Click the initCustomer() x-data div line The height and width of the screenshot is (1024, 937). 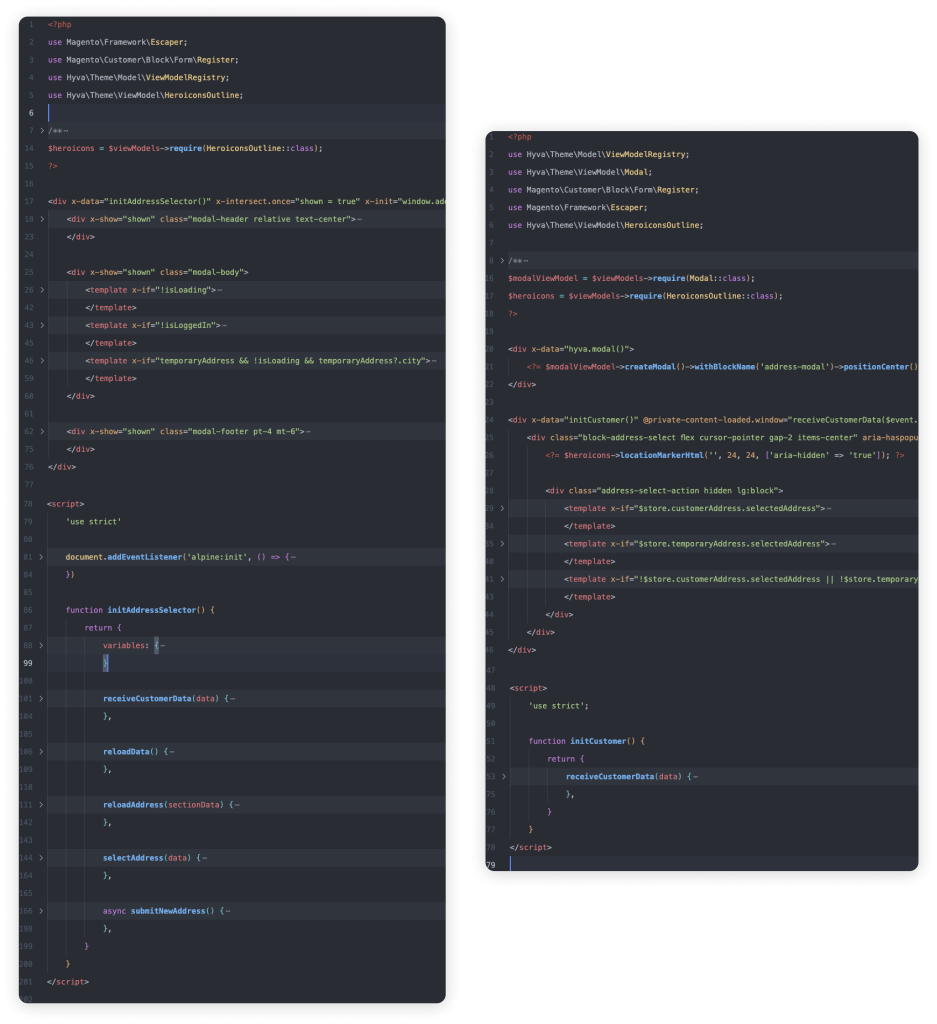click(713, 420)
